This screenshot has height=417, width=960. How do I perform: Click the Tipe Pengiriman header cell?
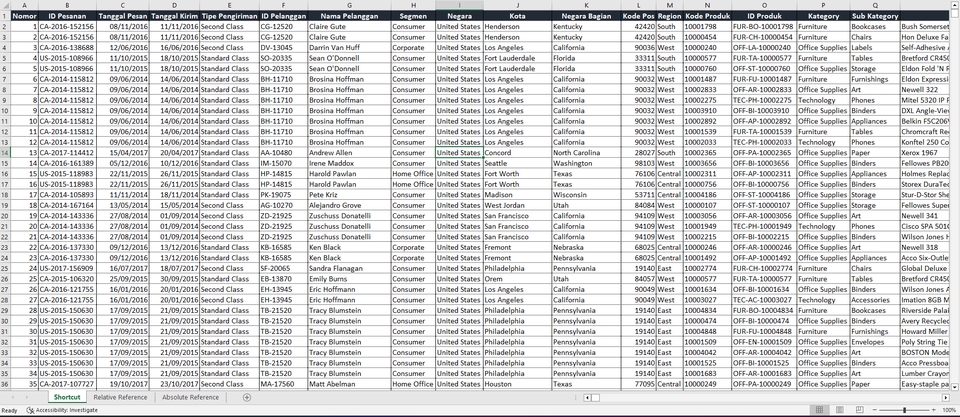pyautogui.click(x=230, y=16)
